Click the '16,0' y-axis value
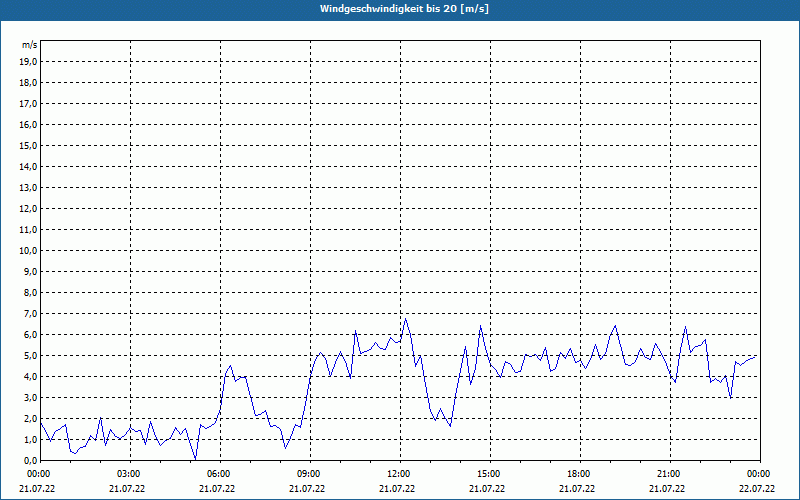The width and height of the screenshot is (800, 500). point(29,124)
